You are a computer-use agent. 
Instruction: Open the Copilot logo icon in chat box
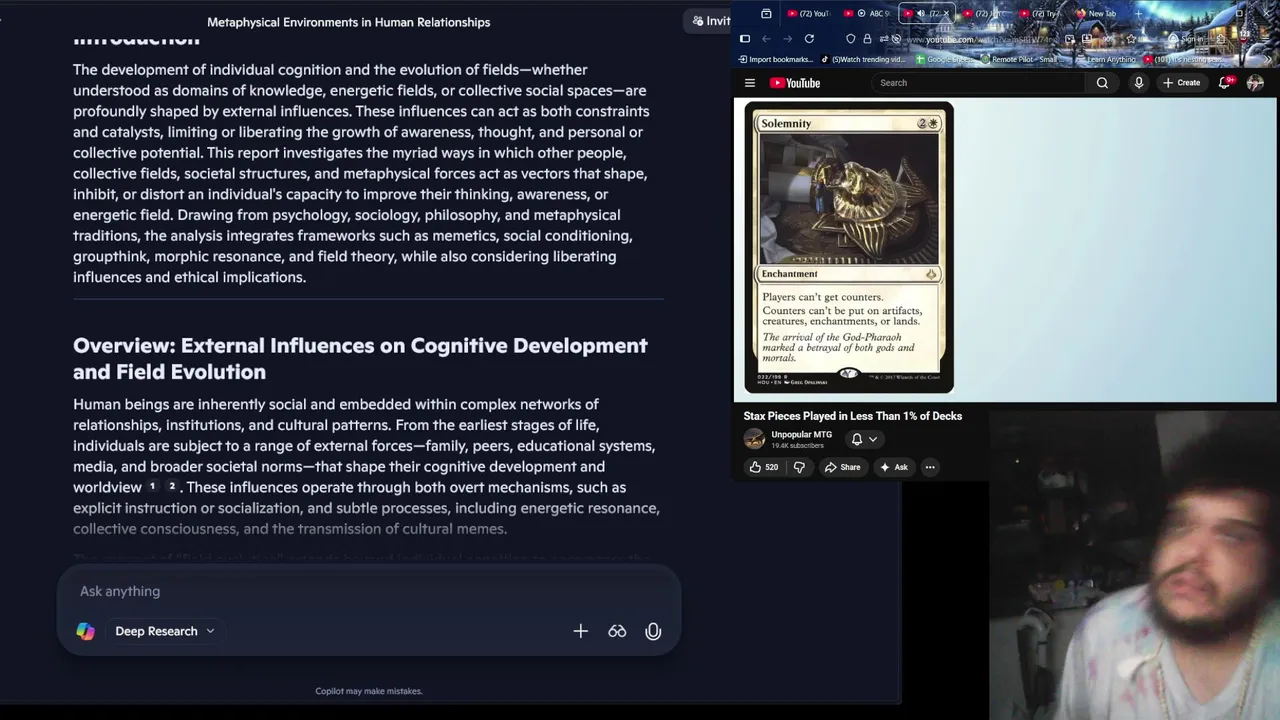click(85, 631)
